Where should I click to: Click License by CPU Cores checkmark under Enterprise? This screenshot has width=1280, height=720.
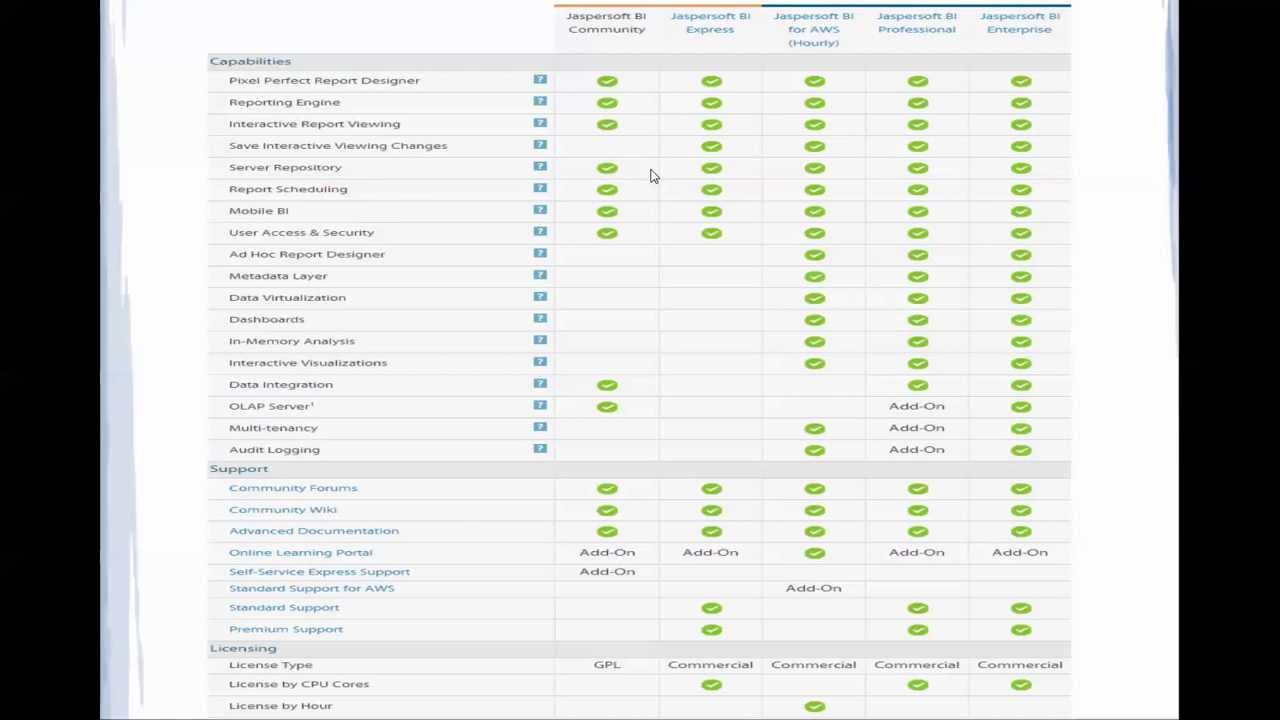coord(1021,685)
